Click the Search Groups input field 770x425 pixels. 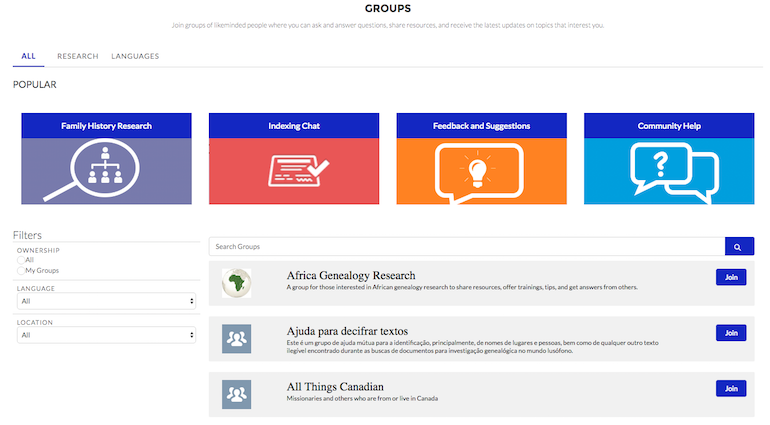pyautogui.click(x=467, y=247)
